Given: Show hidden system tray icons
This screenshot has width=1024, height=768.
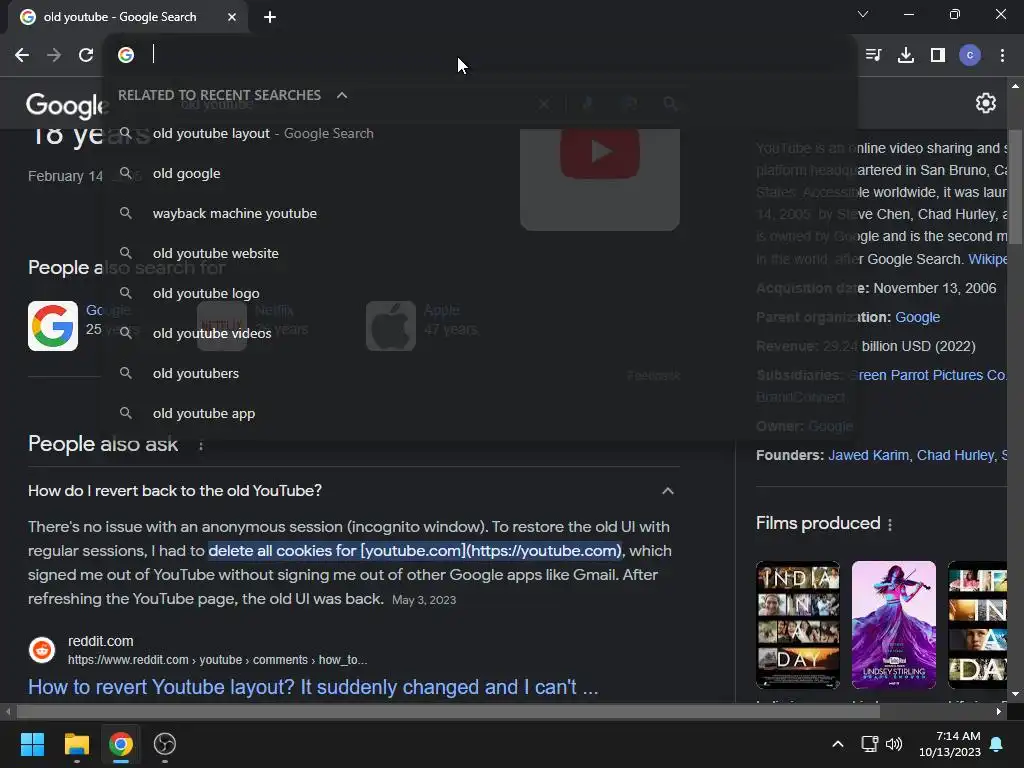Looking at the screenshot, I should point(838,744).
